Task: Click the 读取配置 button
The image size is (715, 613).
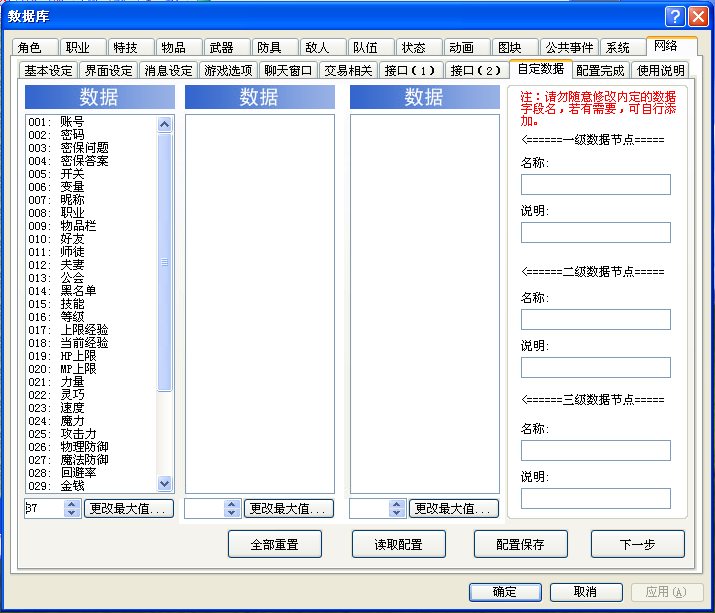Action: click(x=399, y=544)
